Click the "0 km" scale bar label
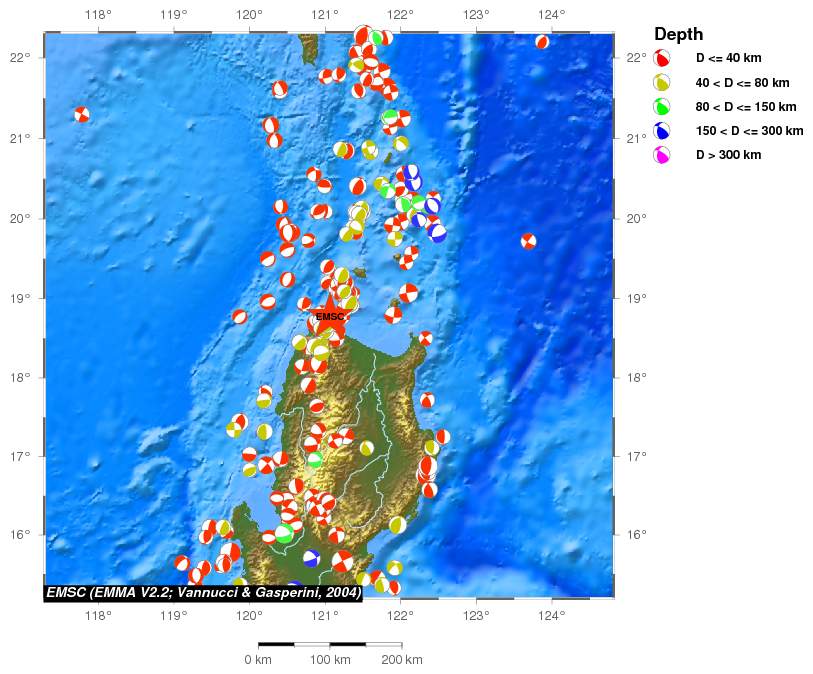 click(258, 660)
